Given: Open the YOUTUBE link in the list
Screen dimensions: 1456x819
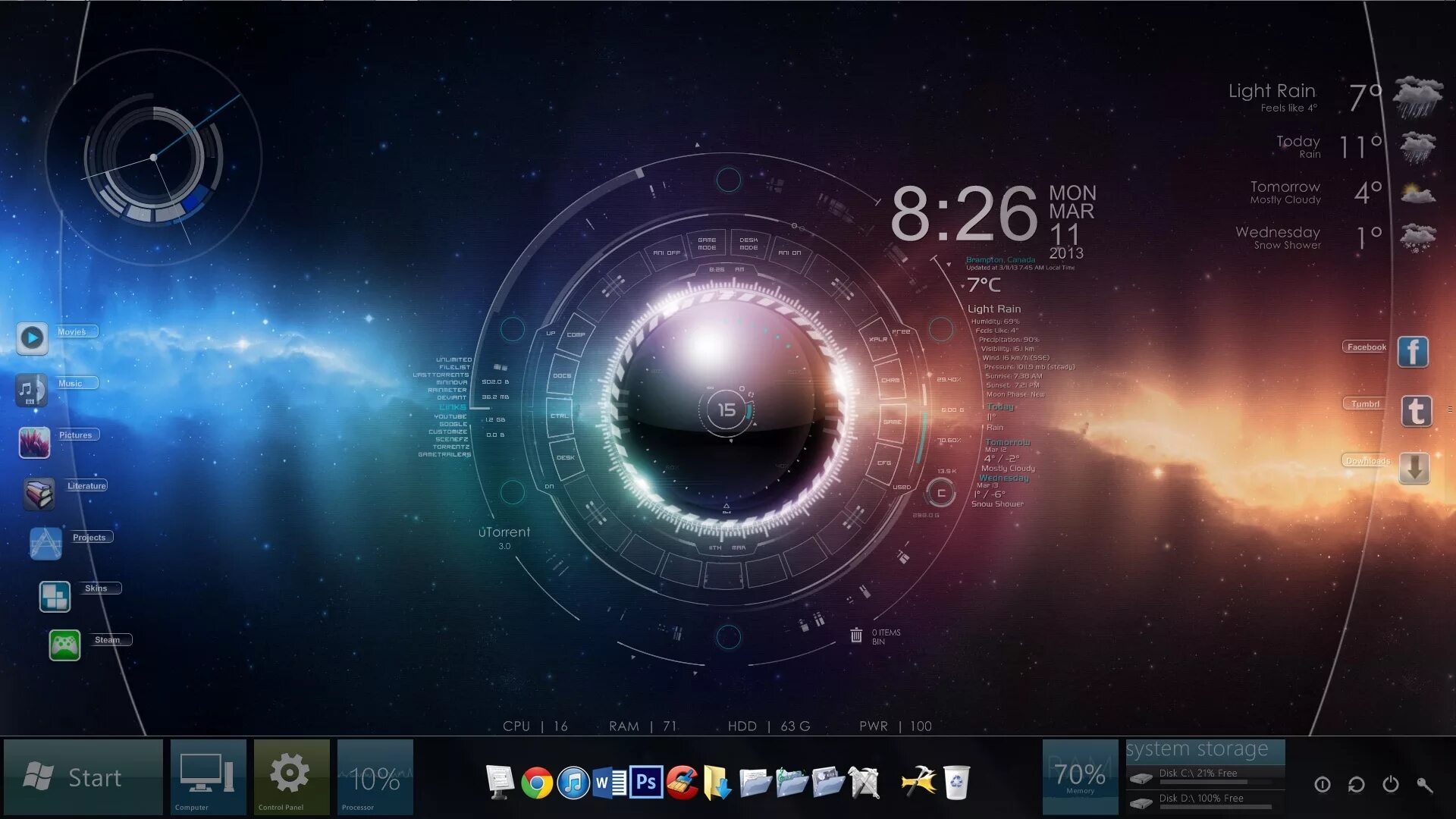Looking at the screenshot, I should pyautogui.click(x=450, y=416).
